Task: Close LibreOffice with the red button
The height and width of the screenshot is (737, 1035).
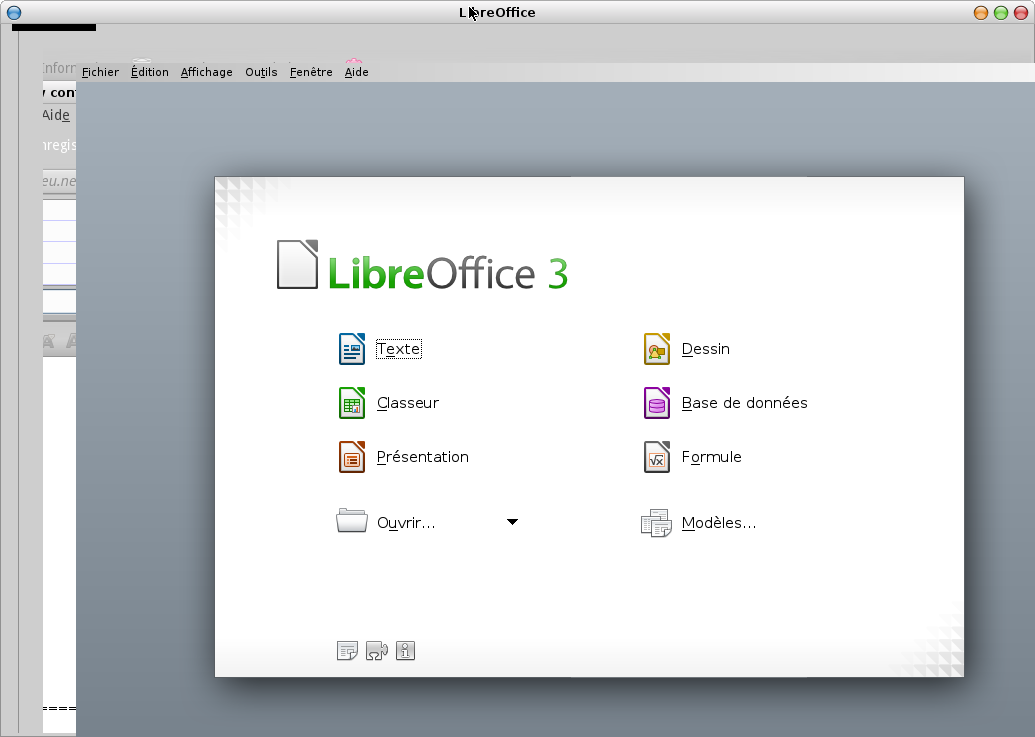Action: pos(1020,13)
